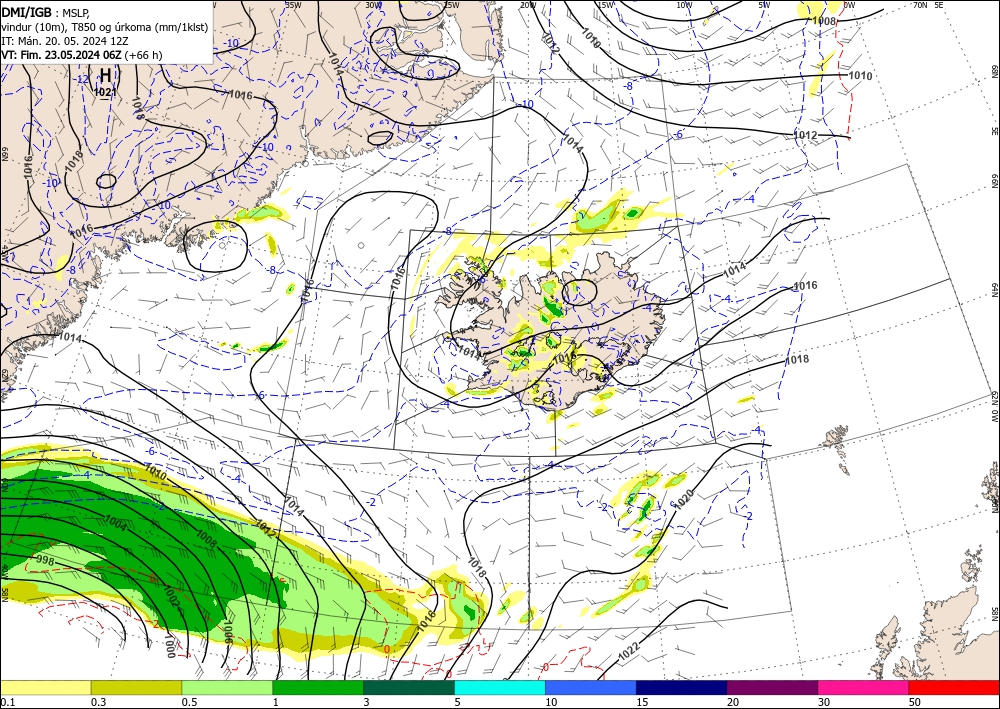Click the light yellow 0.1–0.3 legend swatch
Screen dimensions: 1000x709
click(45, 687)
